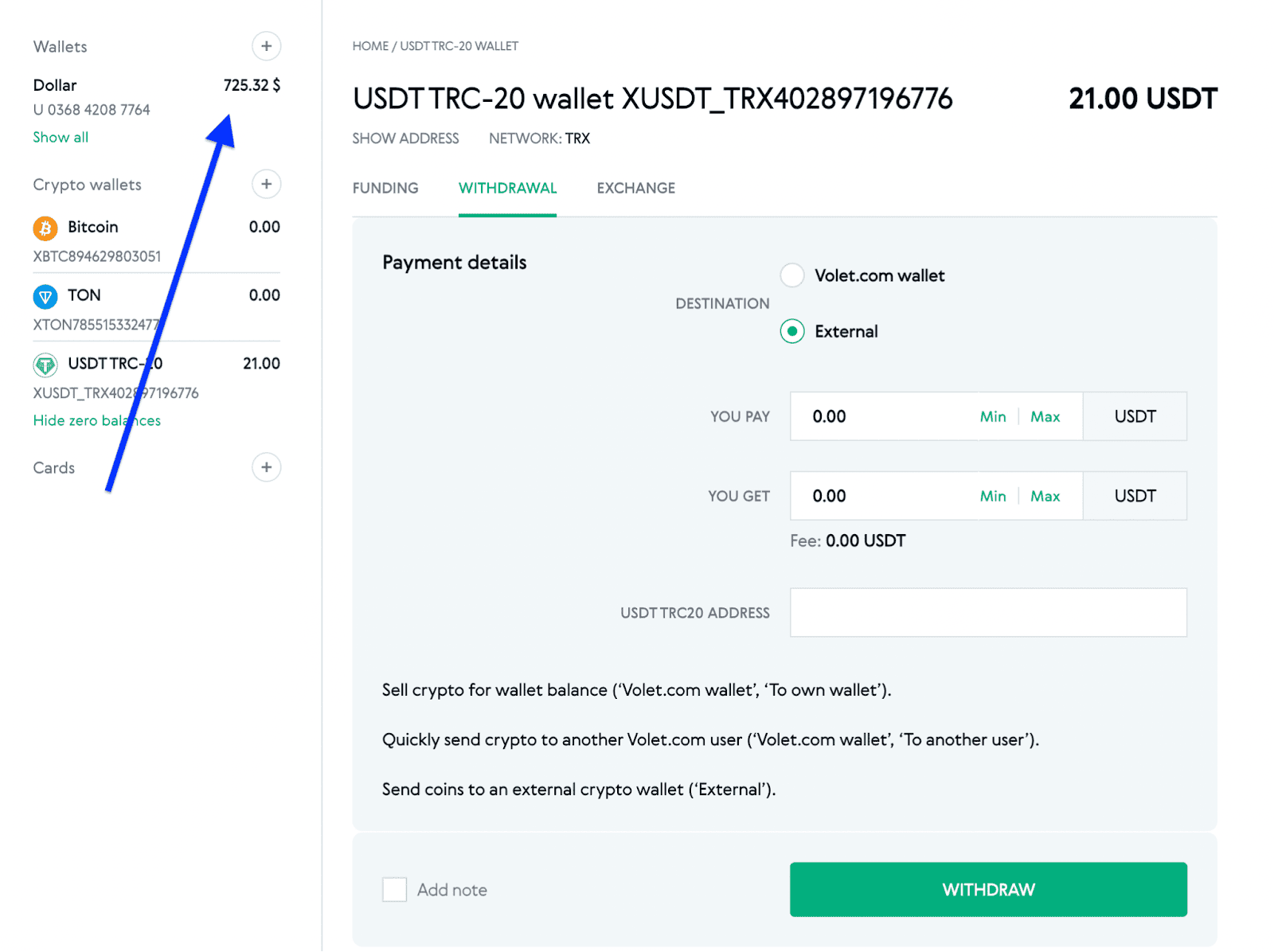Click Max in the YOU PAY field

tap(1045, 416)
